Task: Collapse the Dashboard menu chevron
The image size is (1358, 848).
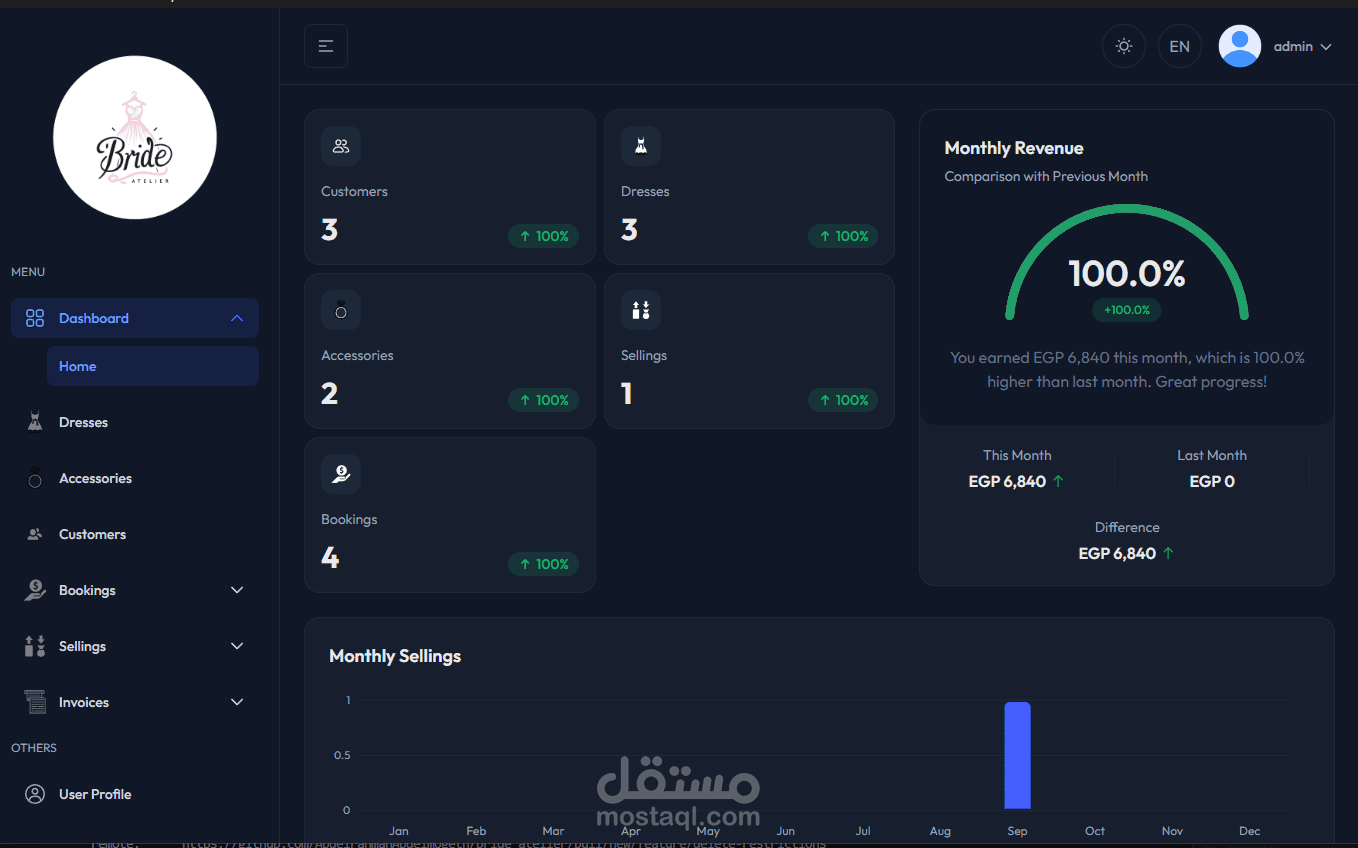Action: click(237, 318)
